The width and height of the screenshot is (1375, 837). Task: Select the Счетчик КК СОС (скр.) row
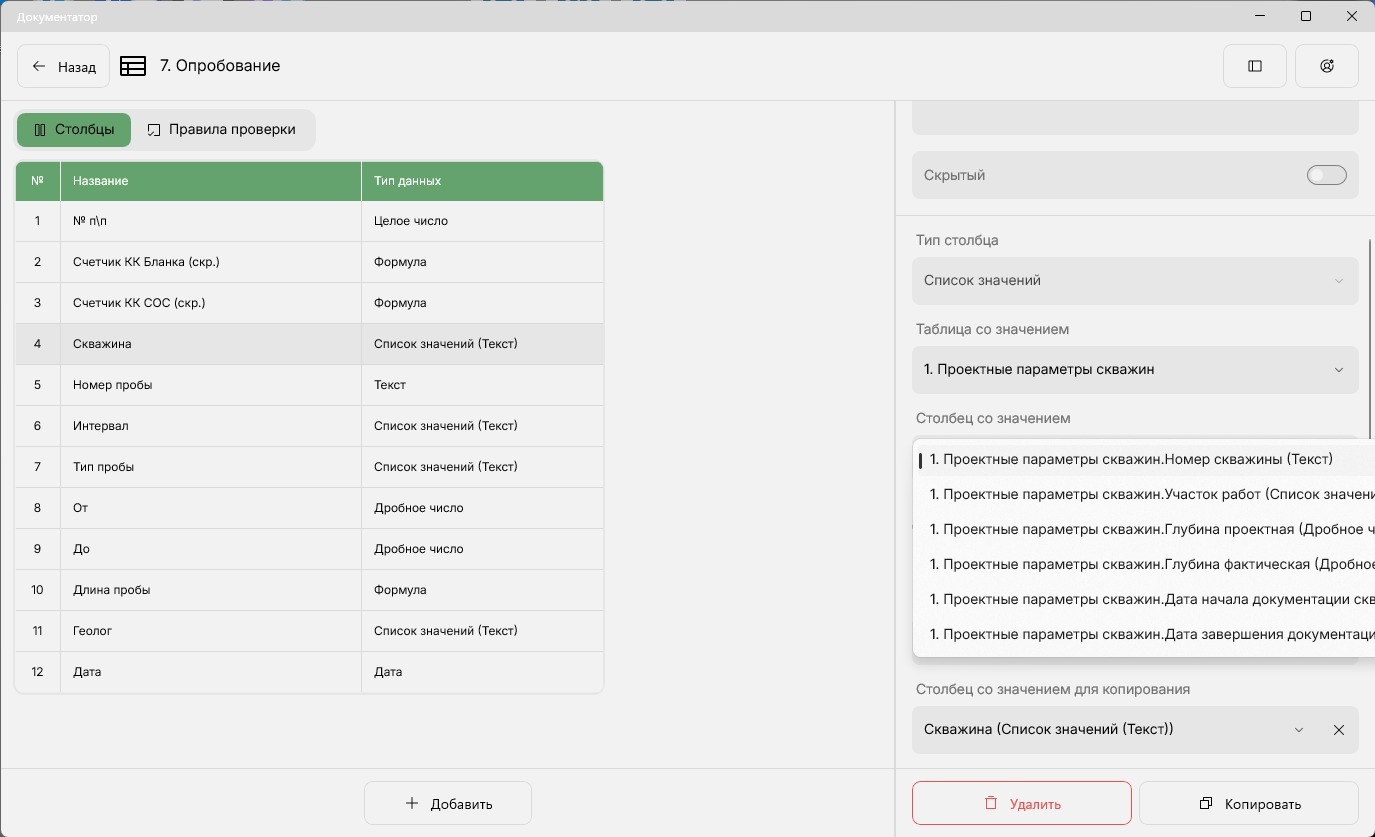309,303
